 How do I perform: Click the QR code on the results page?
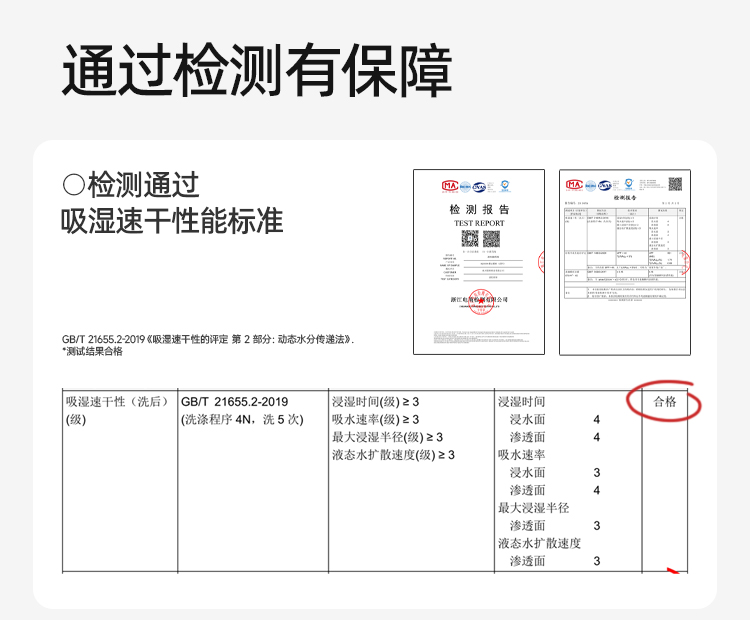coord(675,184)
